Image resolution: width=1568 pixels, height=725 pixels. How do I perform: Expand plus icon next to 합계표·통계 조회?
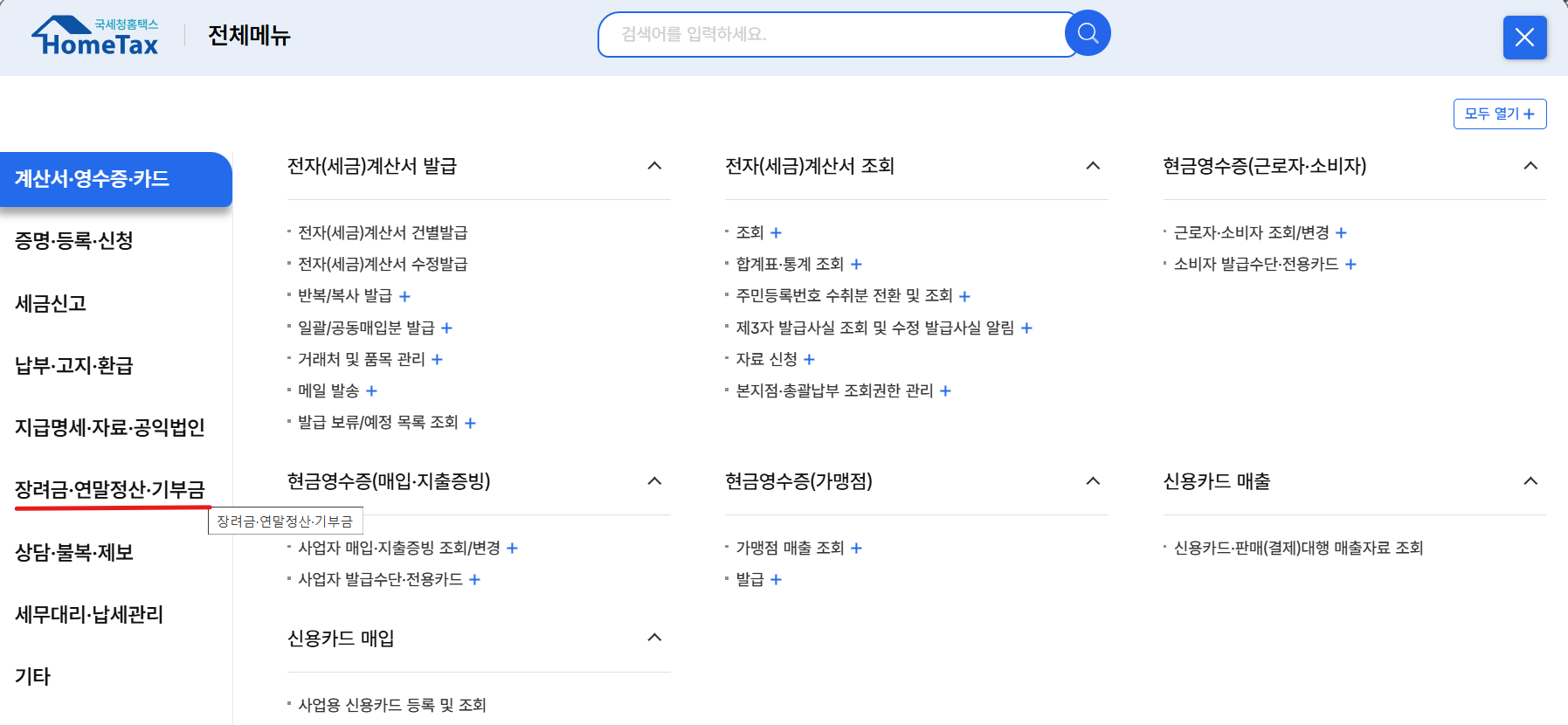(x=856, y=265)
